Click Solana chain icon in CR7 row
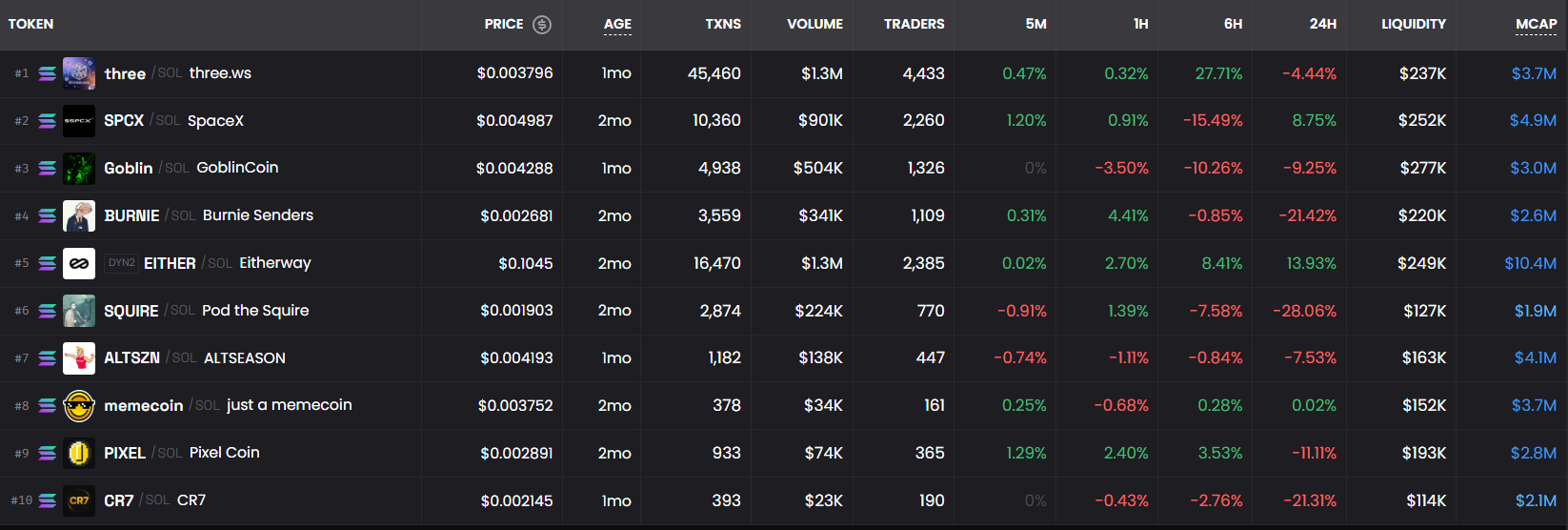Screen dimensions: 1568x530 click(48, 500)
